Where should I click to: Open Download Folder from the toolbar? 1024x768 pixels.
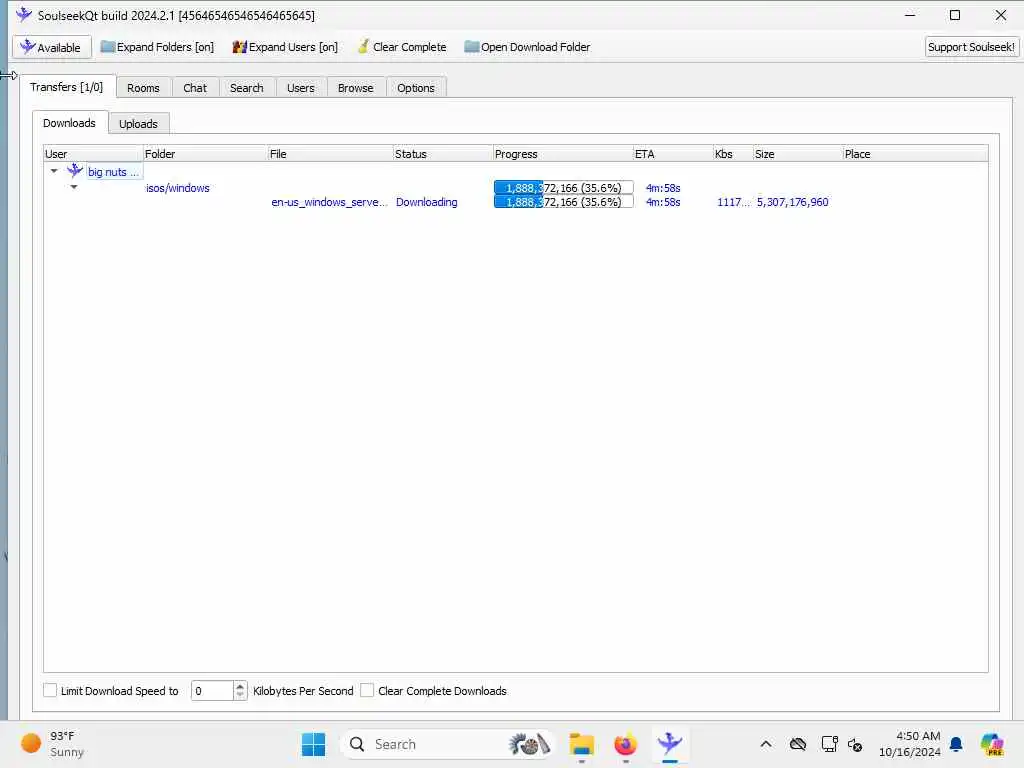click(527, 47)
